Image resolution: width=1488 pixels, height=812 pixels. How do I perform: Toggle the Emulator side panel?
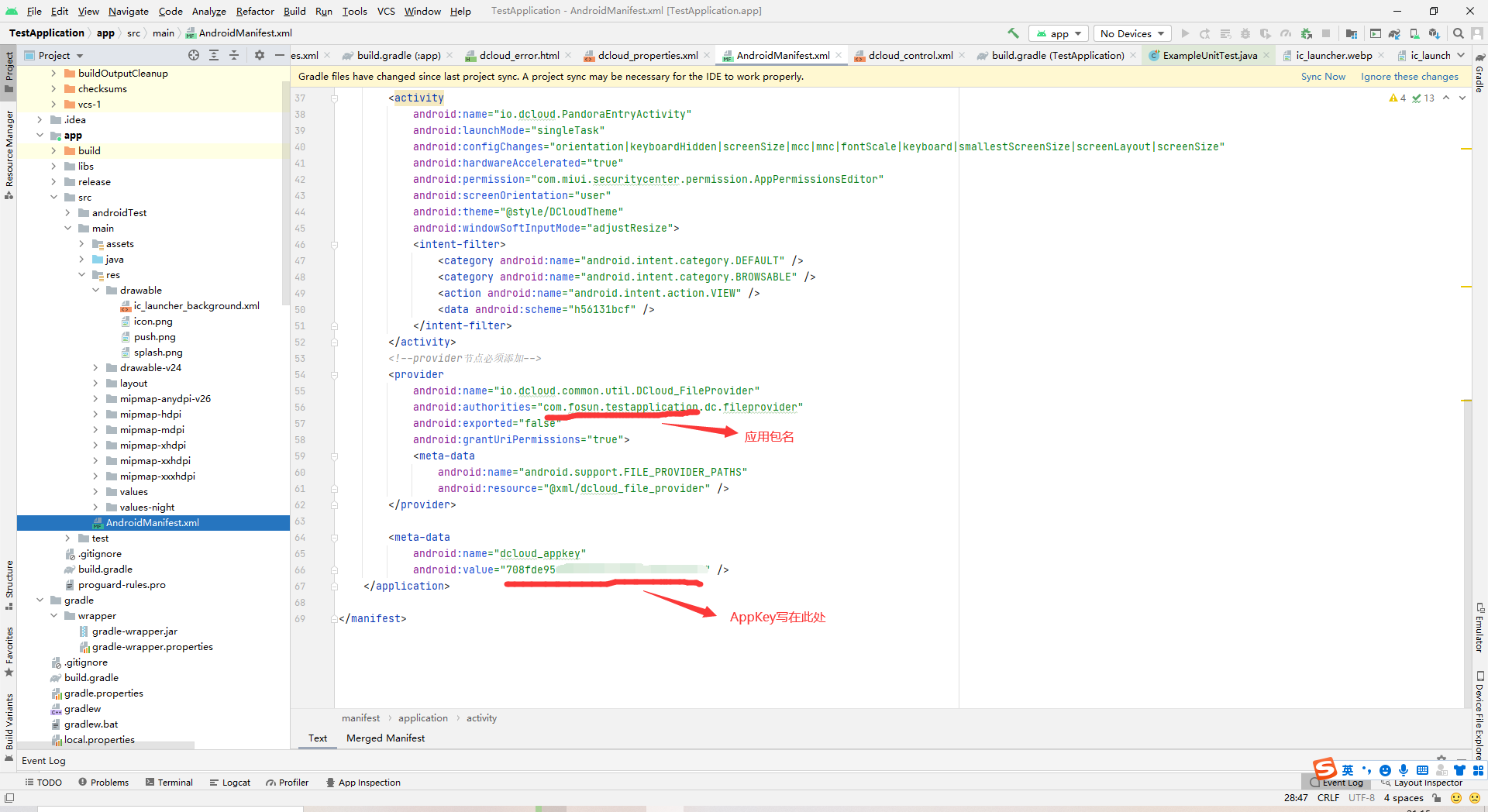(1479, 627)
